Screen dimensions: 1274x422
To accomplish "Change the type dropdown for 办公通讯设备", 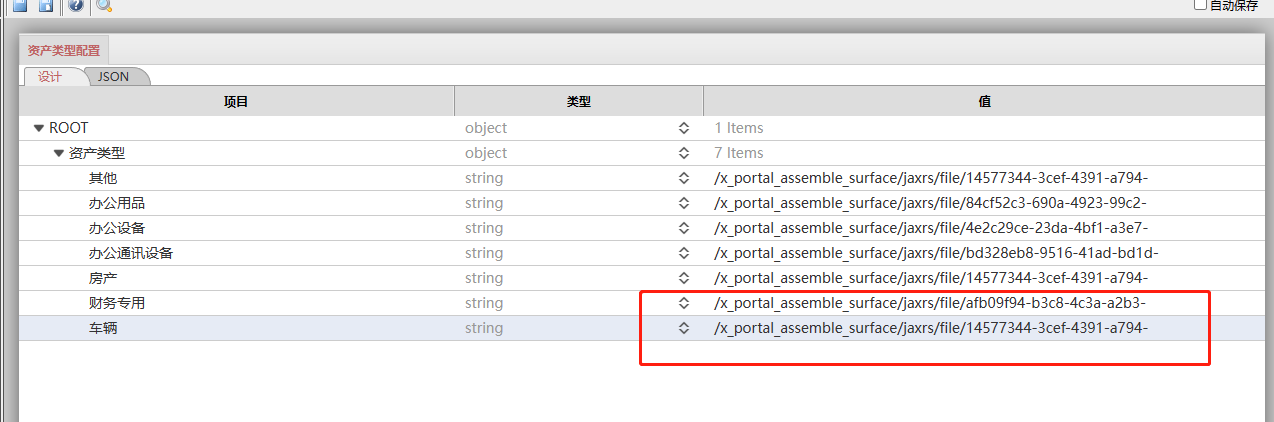I will coord(684,253).
